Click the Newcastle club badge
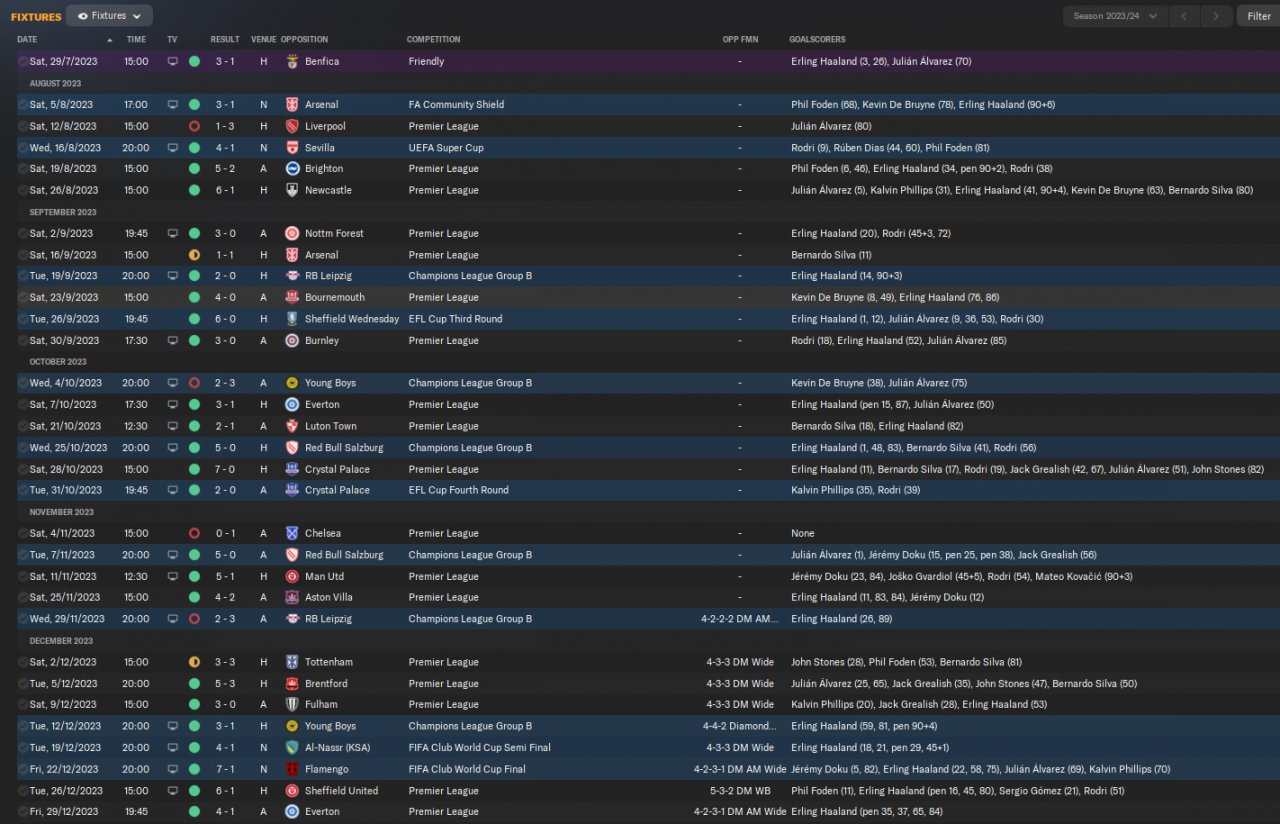The height and width of the screenshot is (824, 1280). 292,190
